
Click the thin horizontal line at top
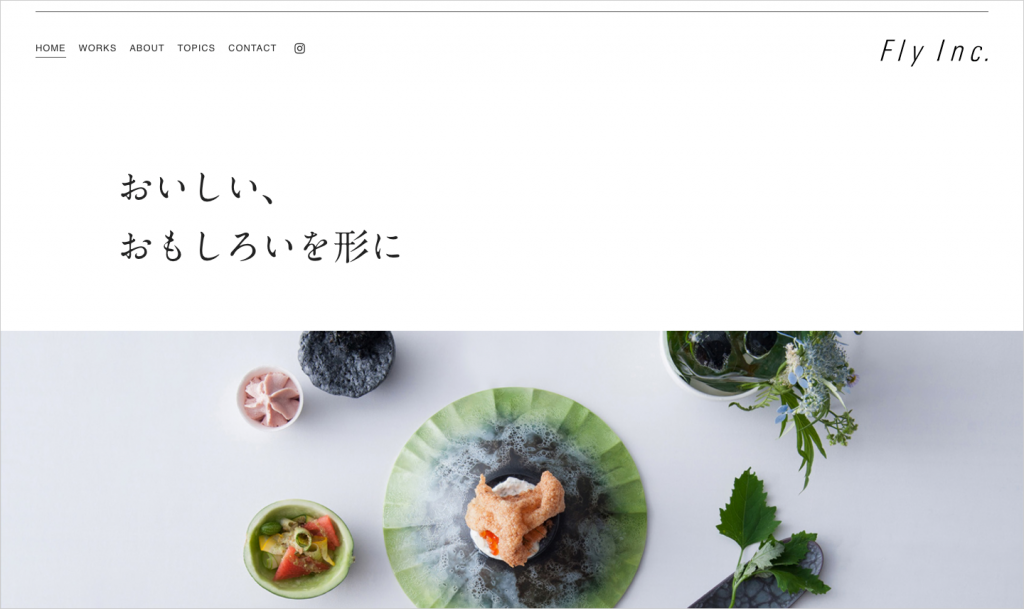[512, 12]
